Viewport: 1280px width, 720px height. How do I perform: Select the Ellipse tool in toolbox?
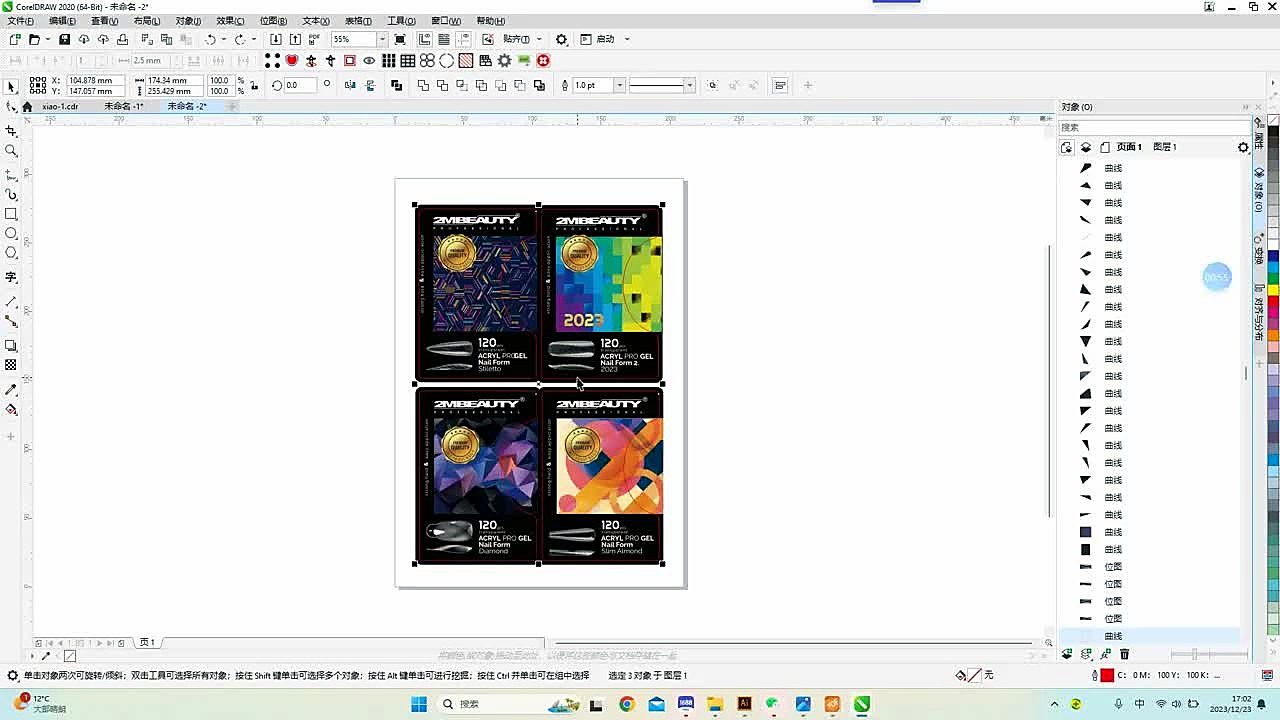coord(11,233)
